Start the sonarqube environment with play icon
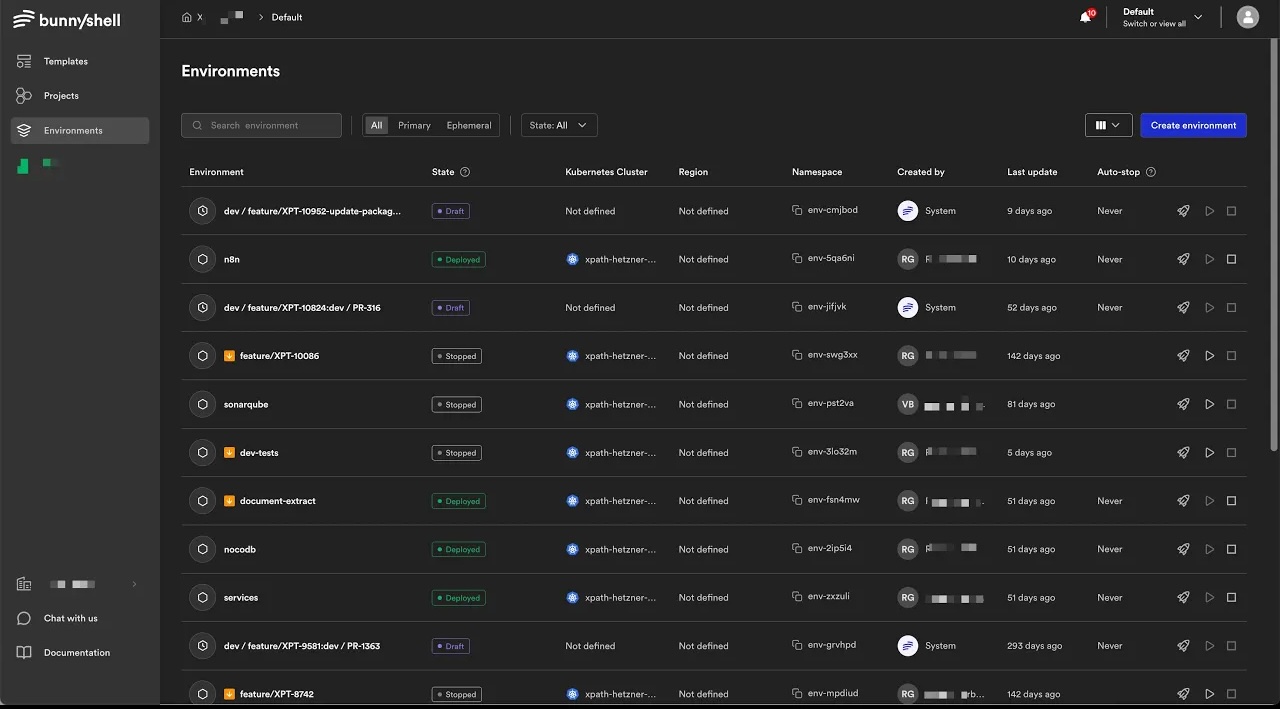Image resolution: width=1280 pixels, height=709 pixels. pyautogui.click(x=1209, y=404)
